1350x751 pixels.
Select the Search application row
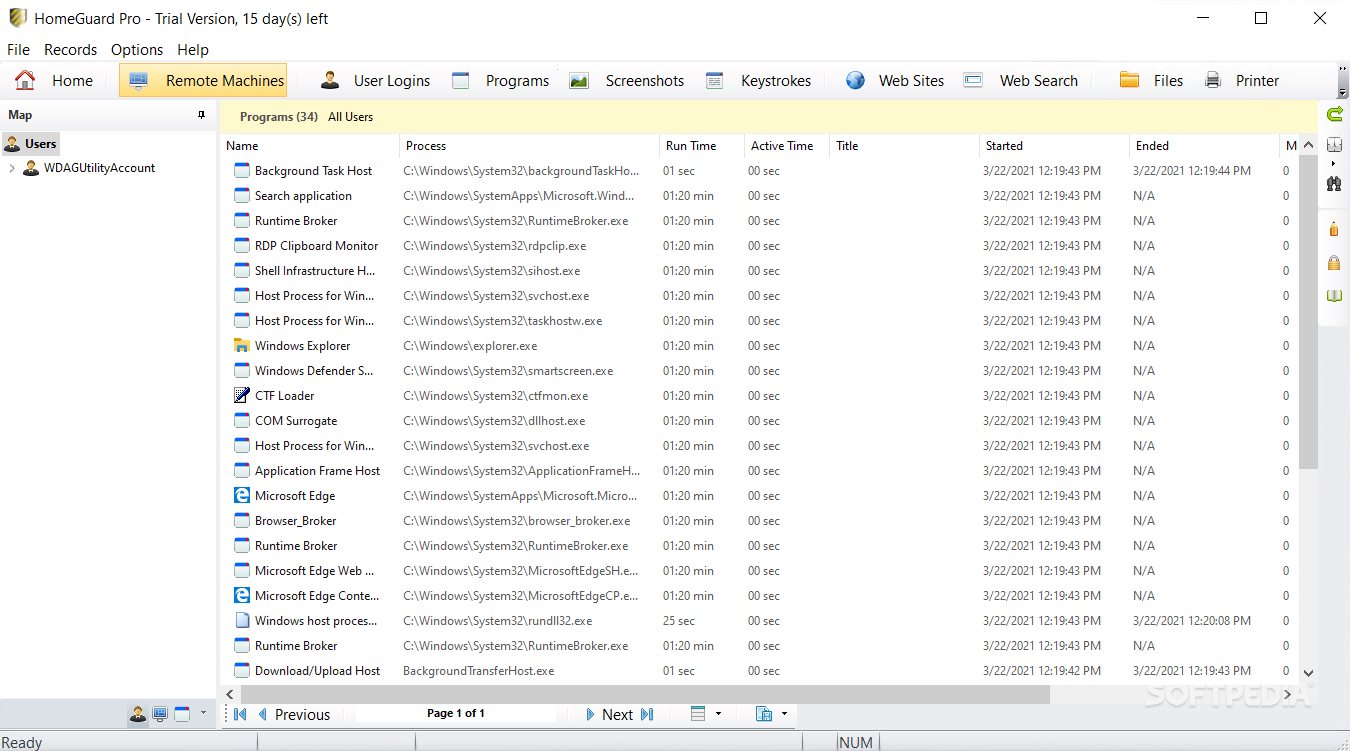click(x=760, y=196)
